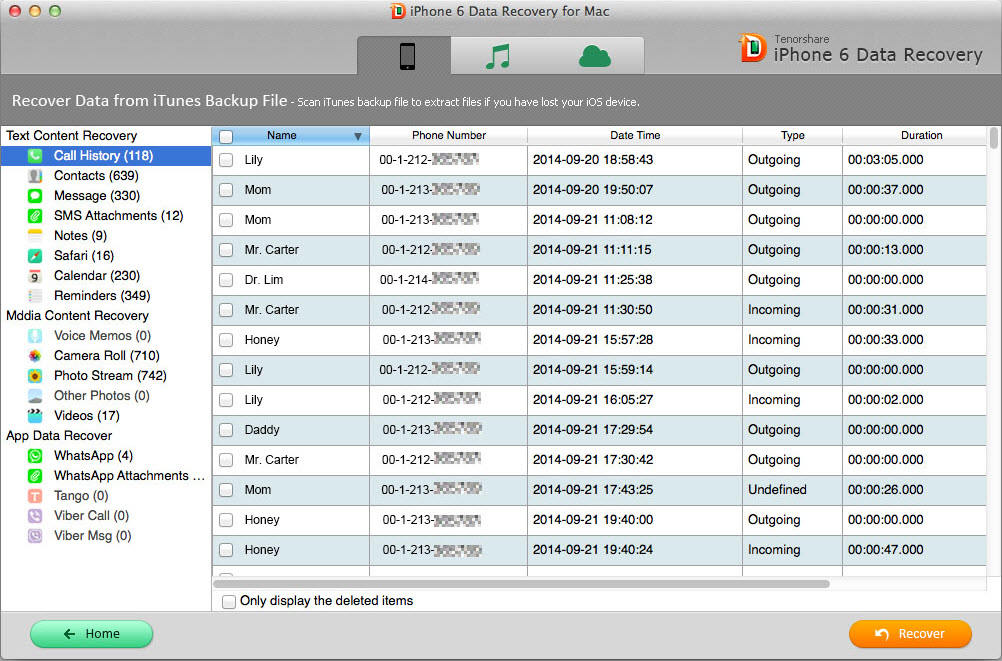Switch to the iTunes music note tab

click(x=497, y=56)
